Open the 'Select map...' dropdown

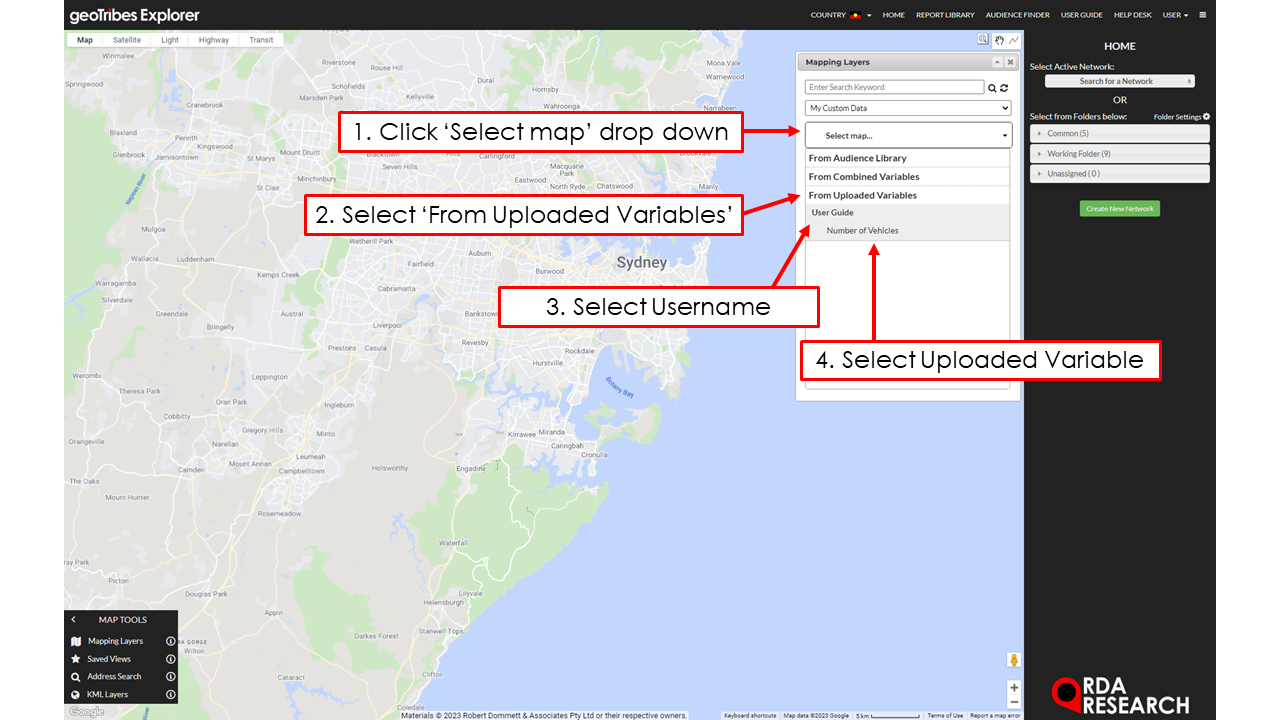908,135
